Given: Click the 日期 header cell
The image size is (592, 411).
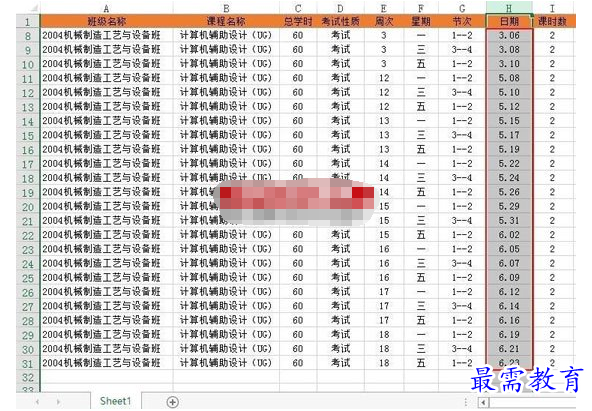Looking at the screenshot, I should pos(509,22).
